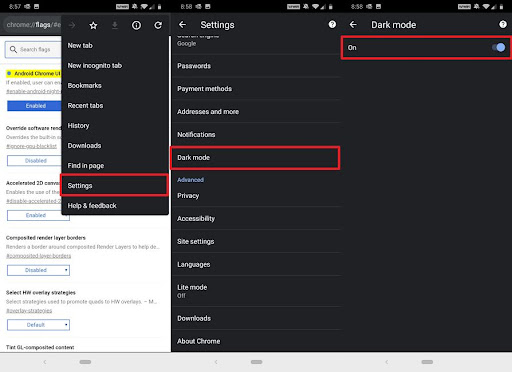Tap the bookmark star icon
This screenshot has width=512, height=372.
[x=93, y=25]
